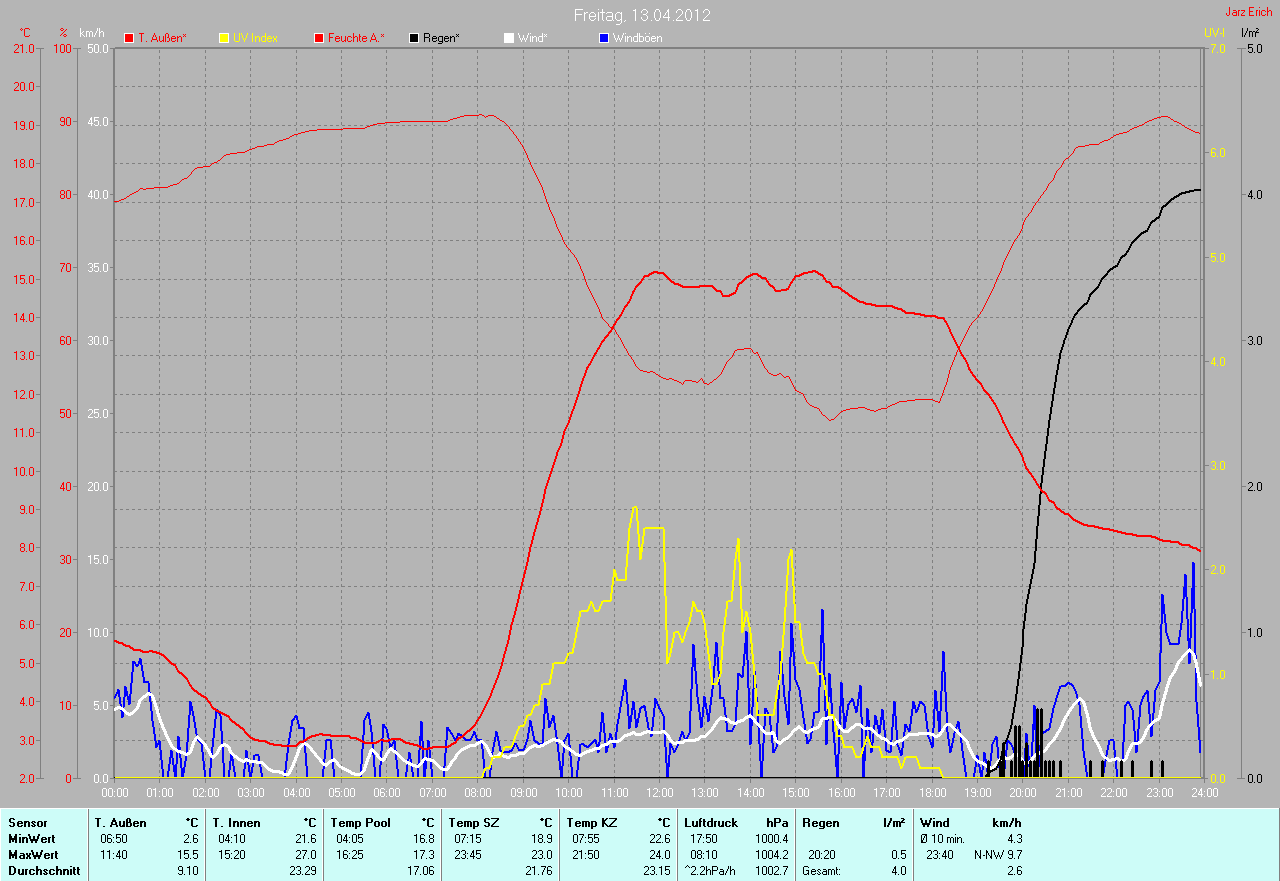1280x881 pixels.
Task: Click the "Ø 10 min." wind label
Action: (x=942, y=839)
